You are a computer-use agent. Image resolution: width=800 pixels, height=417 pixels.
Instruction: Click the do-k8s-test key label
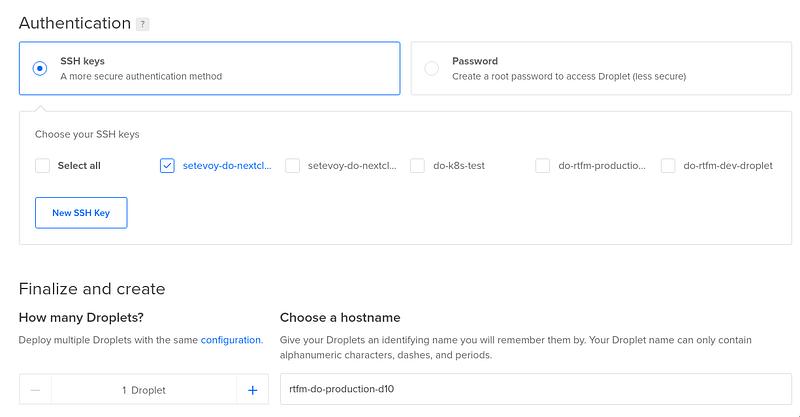[x=459, y=166]
